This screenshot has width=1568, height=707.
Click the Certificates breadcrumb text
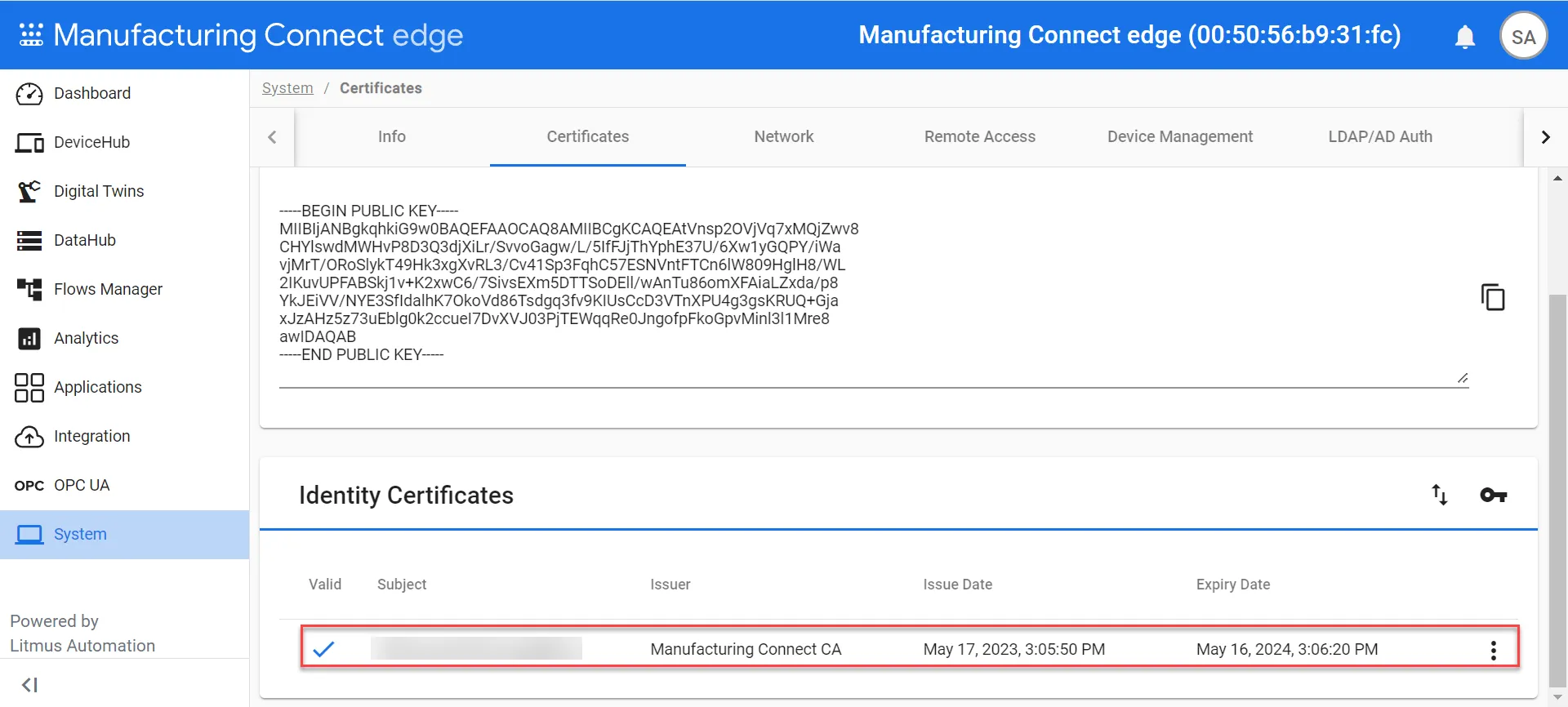[381, 88]
